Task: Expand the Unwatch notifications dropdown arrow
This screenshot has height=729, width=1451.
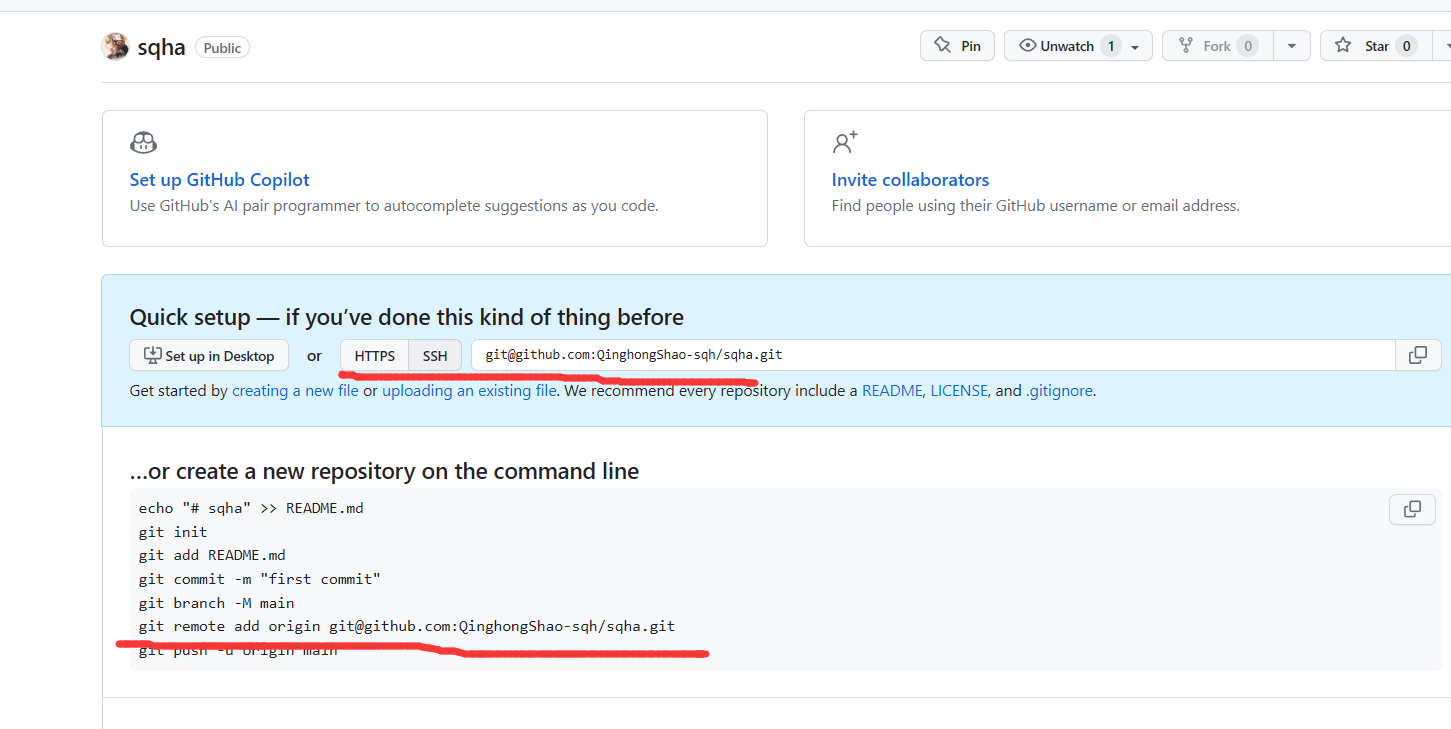Action: pos(1135,47)
